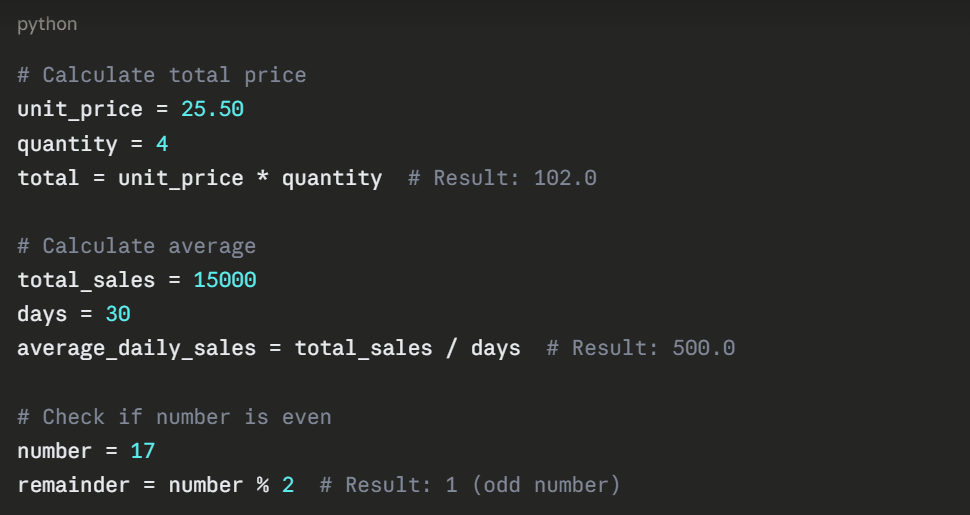Screen dimensions: 970x515
Task: Click the "# Calculate total price" comment
Action: coord(161,75)
